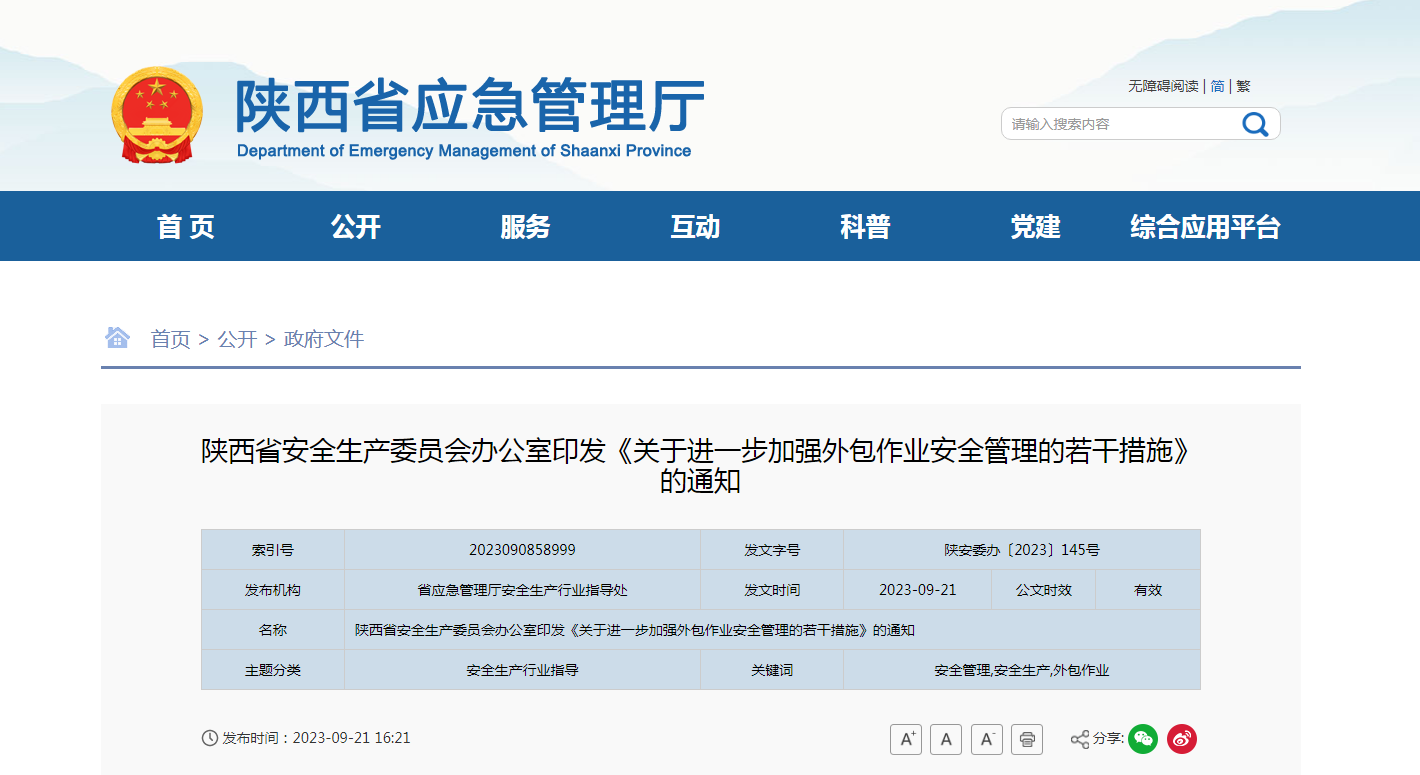This screenshot has height=775, width=1420.
Task: Switch to Traditional Chinese with 繁
Action: (x=1243, y=86)
